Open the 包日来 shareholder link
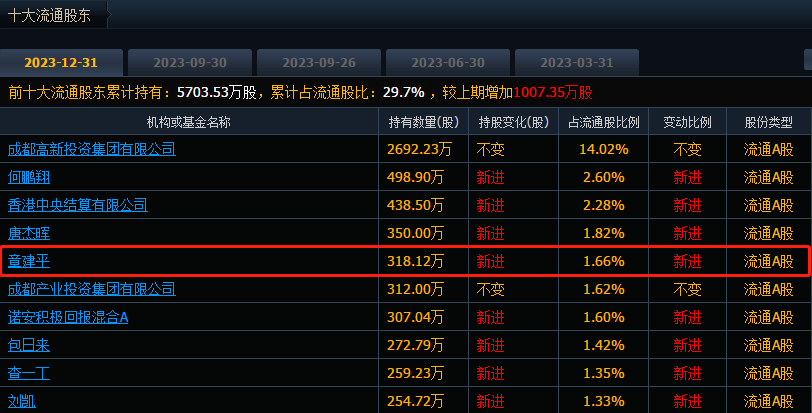Screen dimensions: 812x413 tap(29, 345)
